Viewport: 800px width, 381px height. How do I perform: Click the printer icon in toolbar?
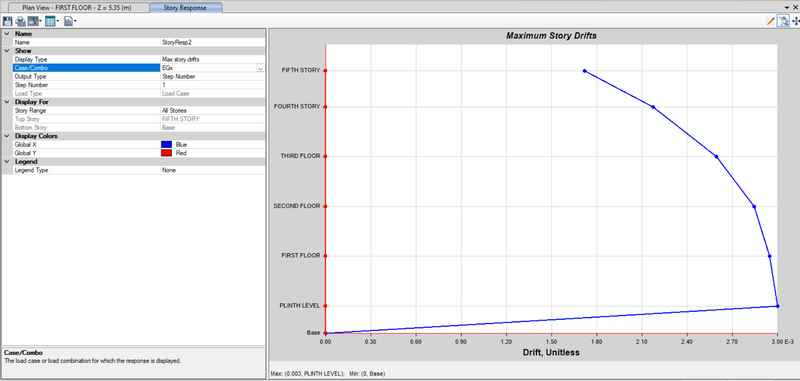click(x=20, y=21)
